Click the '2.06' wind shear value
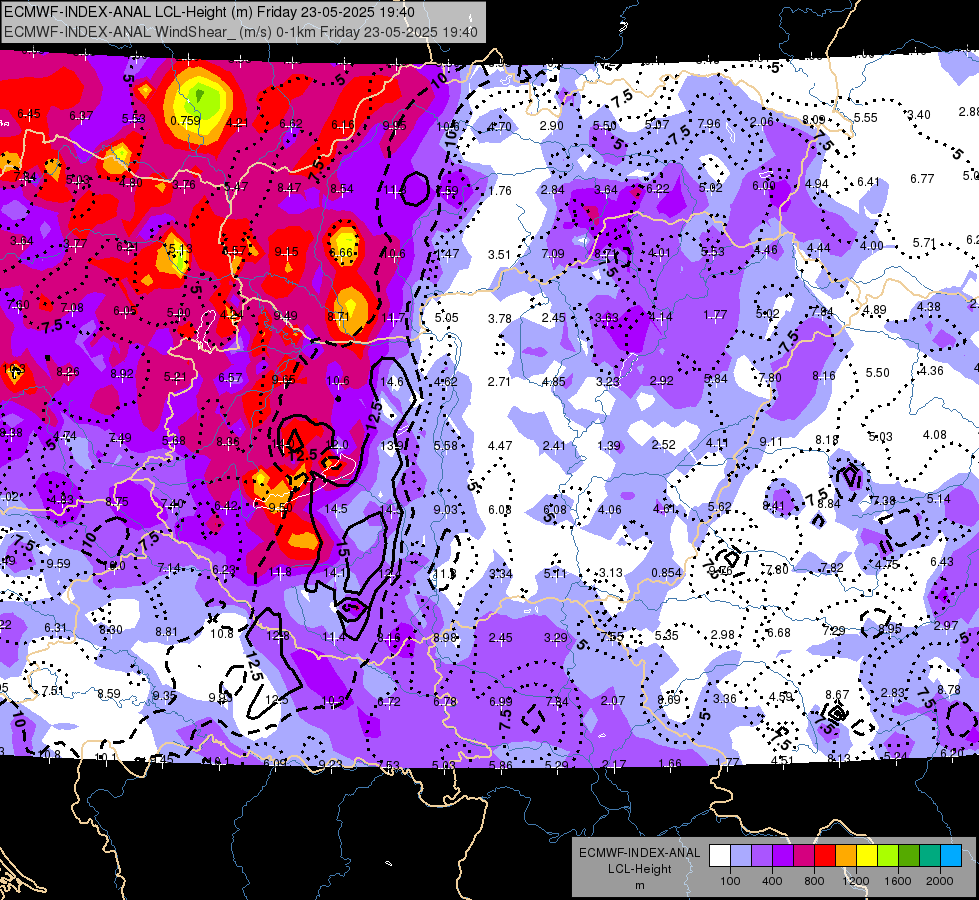This screenshot has height=900, width=979. [762, 122]
